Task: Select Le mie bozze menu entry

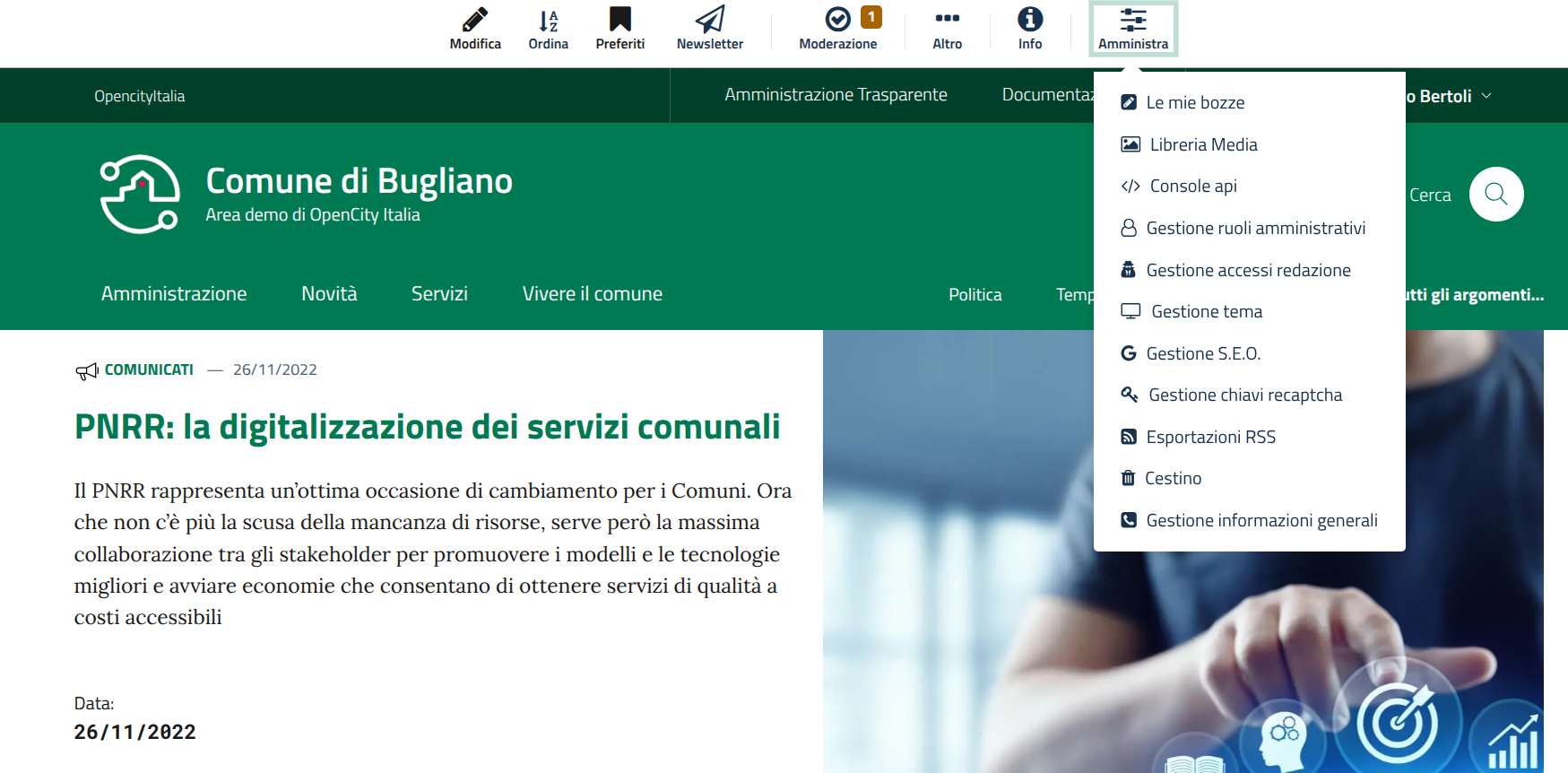Action: coord(1194,103)
